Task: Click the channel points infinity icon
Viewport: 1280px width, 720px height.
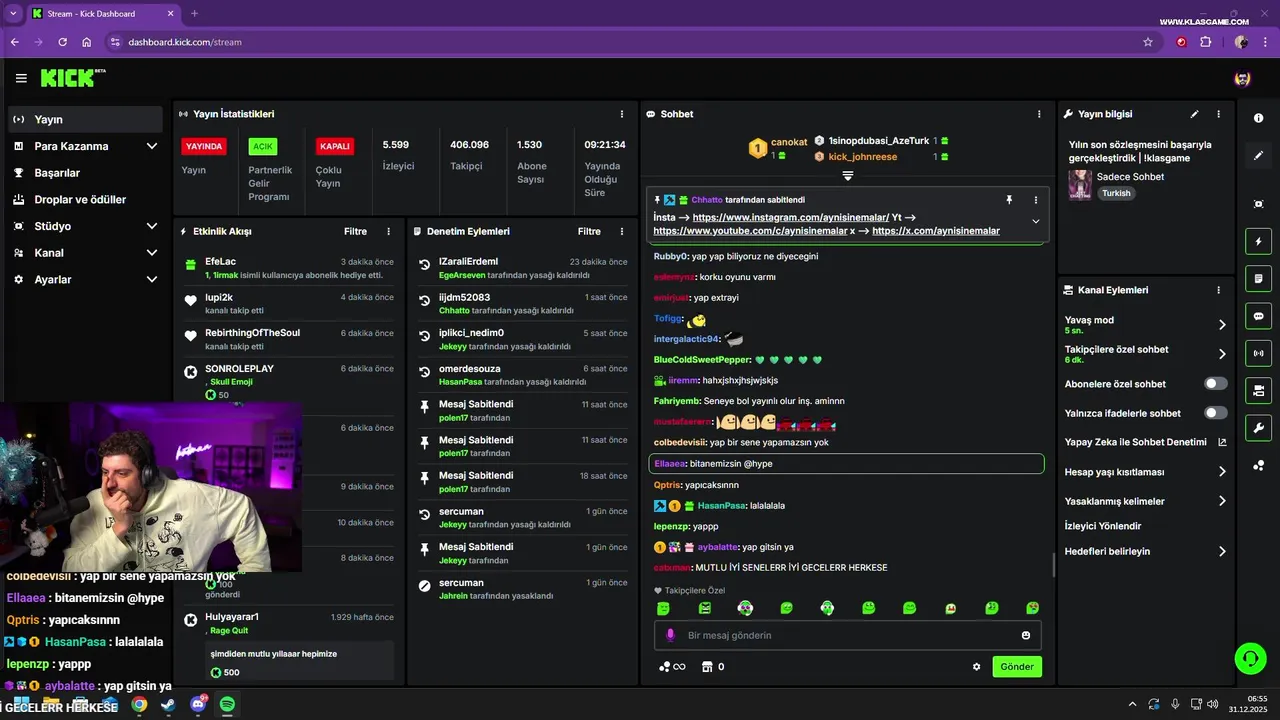Action: click(672, 667)
